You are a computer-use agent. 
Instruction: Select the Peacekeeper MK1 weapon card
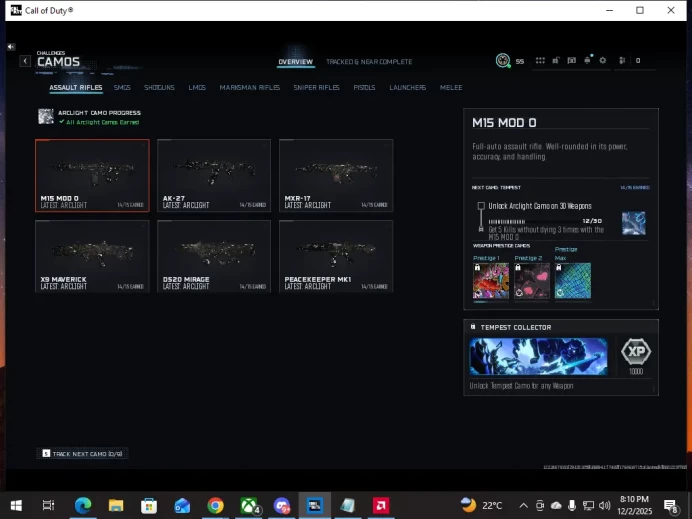pos(336,256)
